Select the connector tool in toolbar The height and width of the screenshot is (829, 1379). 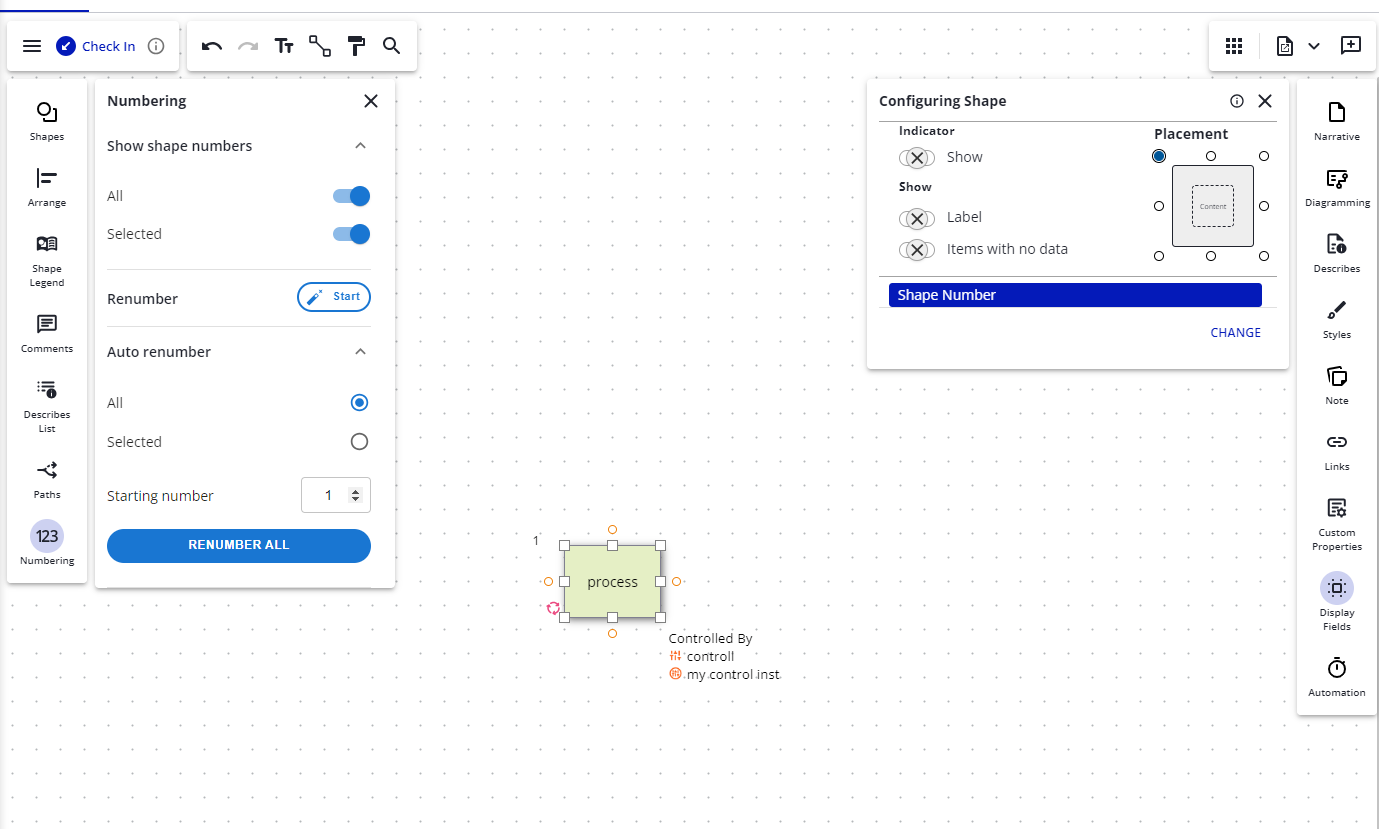320,46
